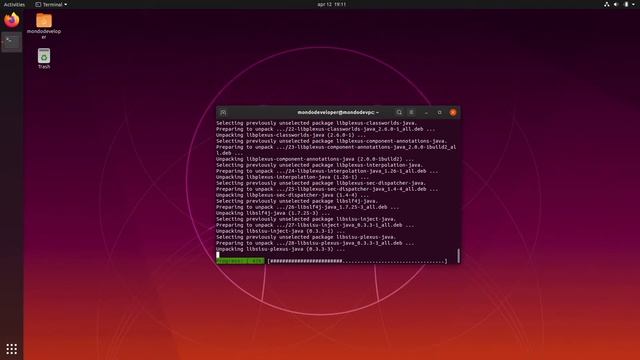
Task: Open the volume indicator in top bar
Action: pyautogui.click(x=616, y=4)
